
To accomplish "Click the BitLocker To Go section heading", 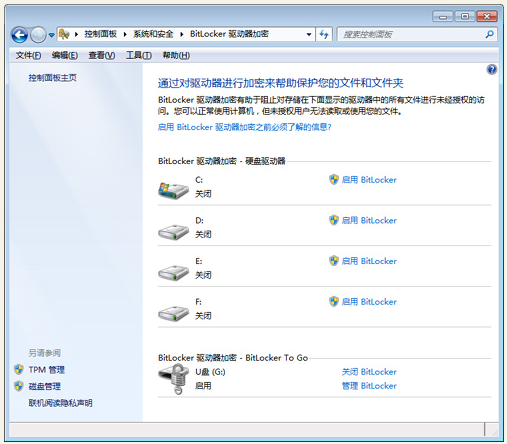I will click(x=233, y=358).
